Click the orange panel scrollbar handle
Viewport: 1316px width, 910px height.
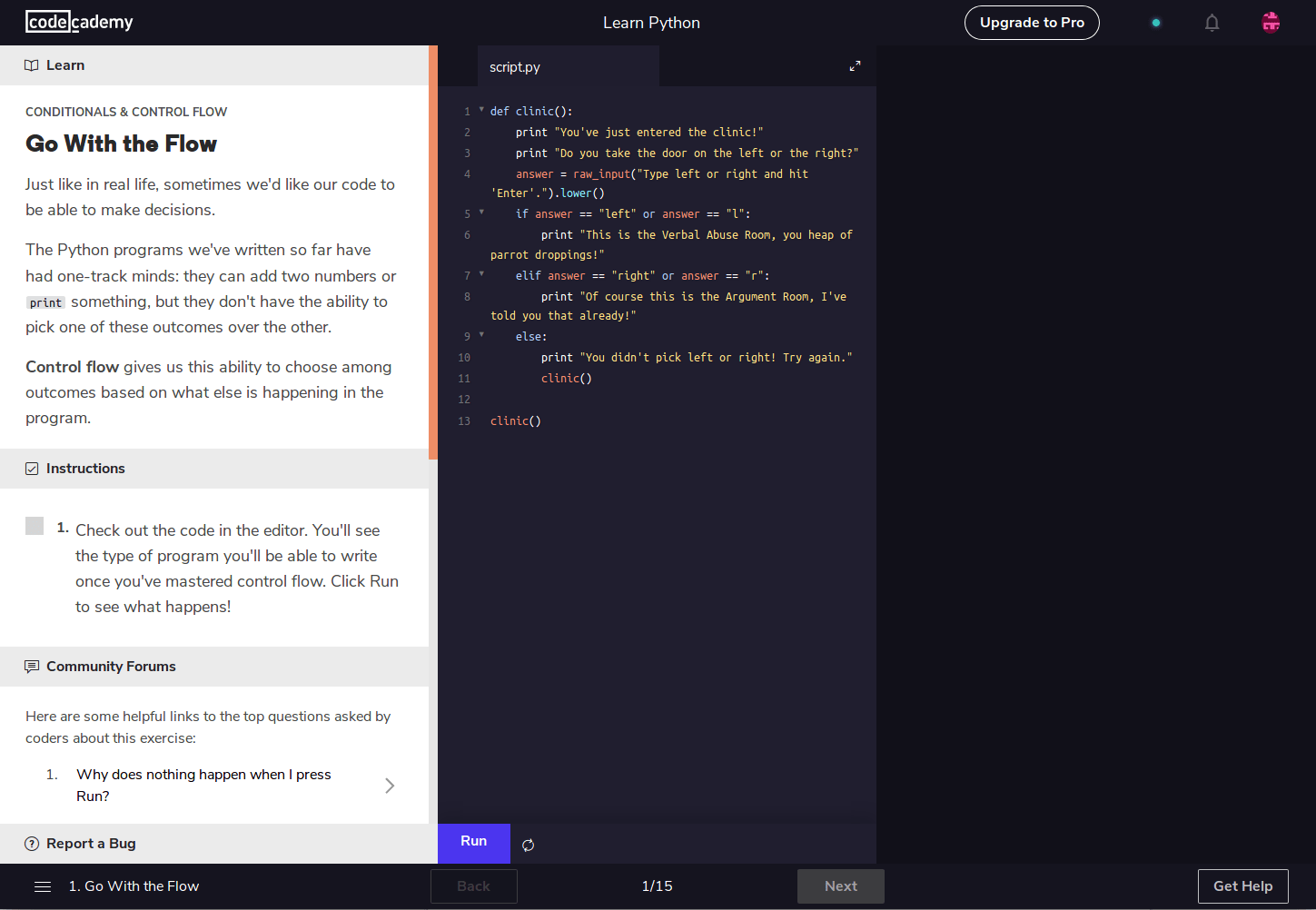[433, 252]
